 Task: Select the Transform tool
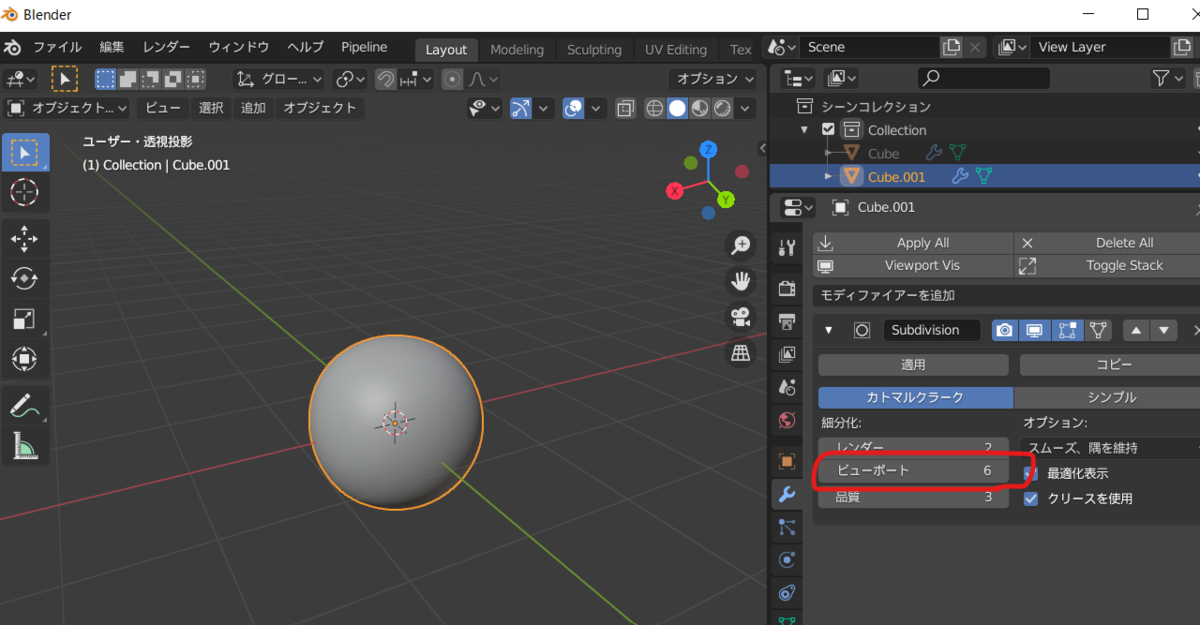pos(24,358)
